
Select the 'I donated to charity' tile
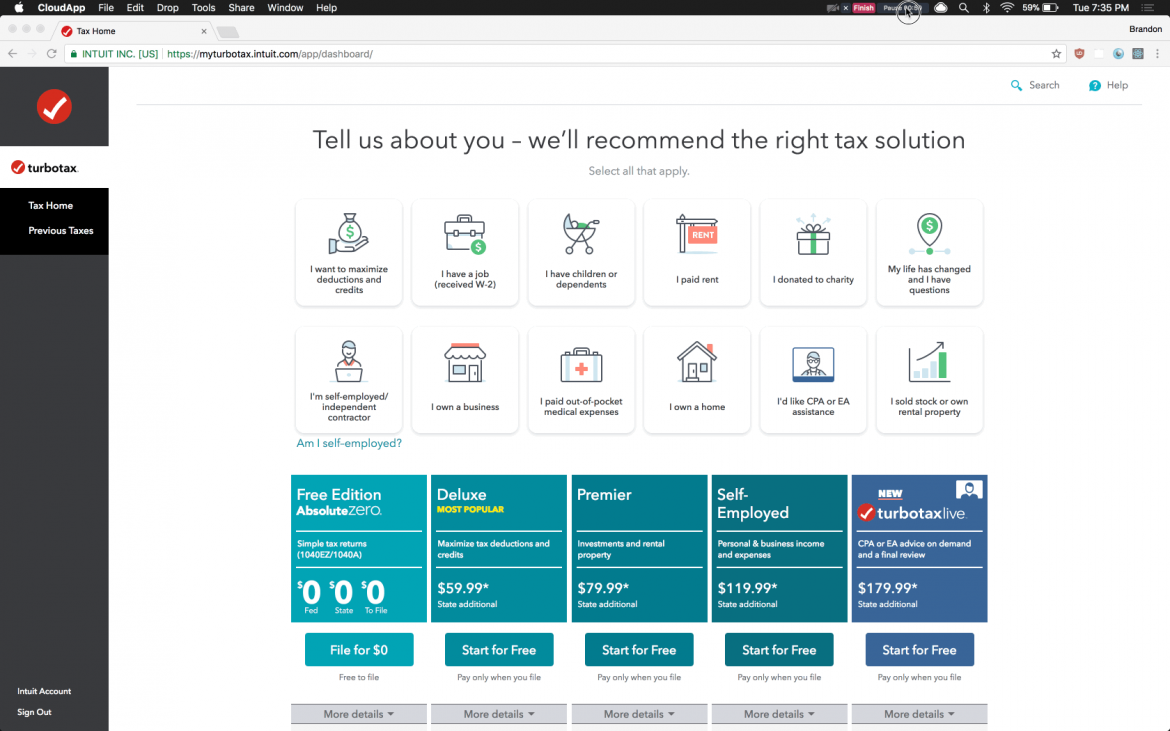pyautogui.click(x=813, y=252)
